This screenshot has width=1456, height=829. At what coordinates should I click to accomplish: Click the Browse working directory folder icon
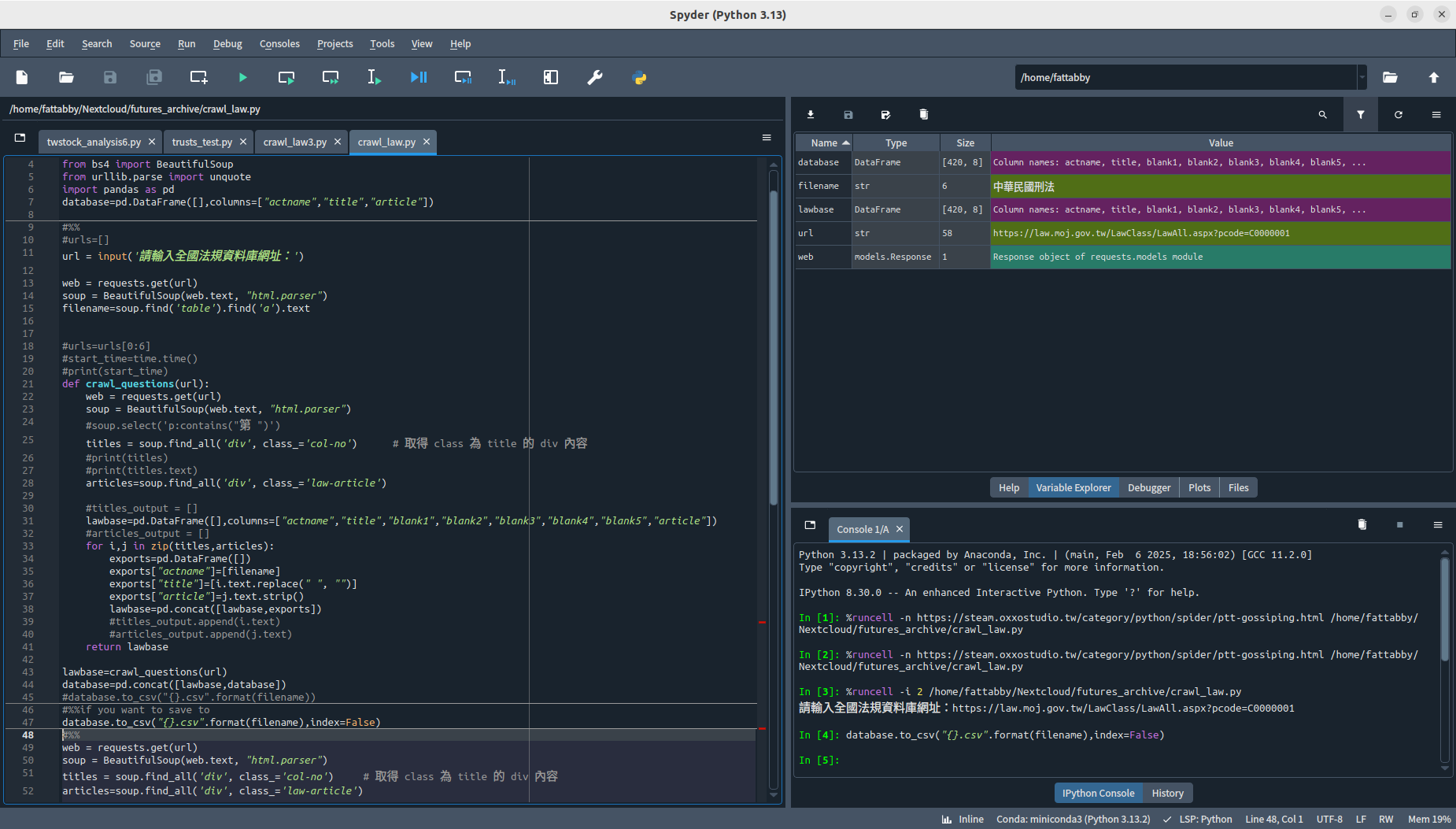(x=1390, y=77)
